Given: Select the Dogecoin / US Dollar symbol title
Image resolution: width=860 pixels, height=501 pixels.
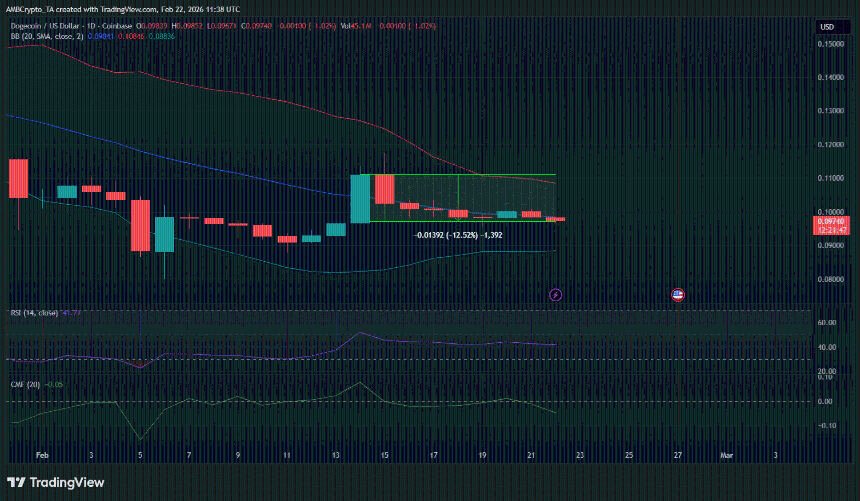Looking at the screenshot, I should point(71,26).
